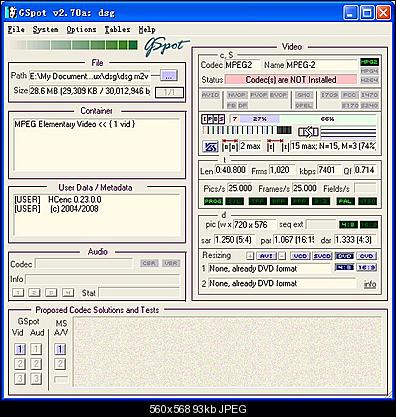Screen dimensions: 396x417
Task: Click the Name field showing MPEG-2
Action: tap(321, 65)
